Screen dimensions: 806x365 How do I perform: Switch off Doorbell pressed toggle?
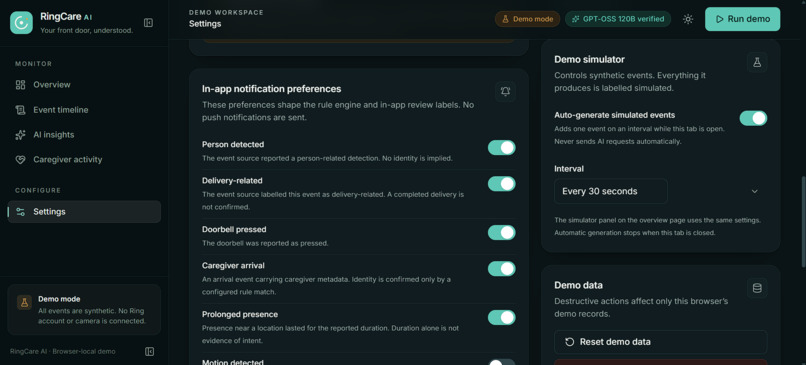502,232
